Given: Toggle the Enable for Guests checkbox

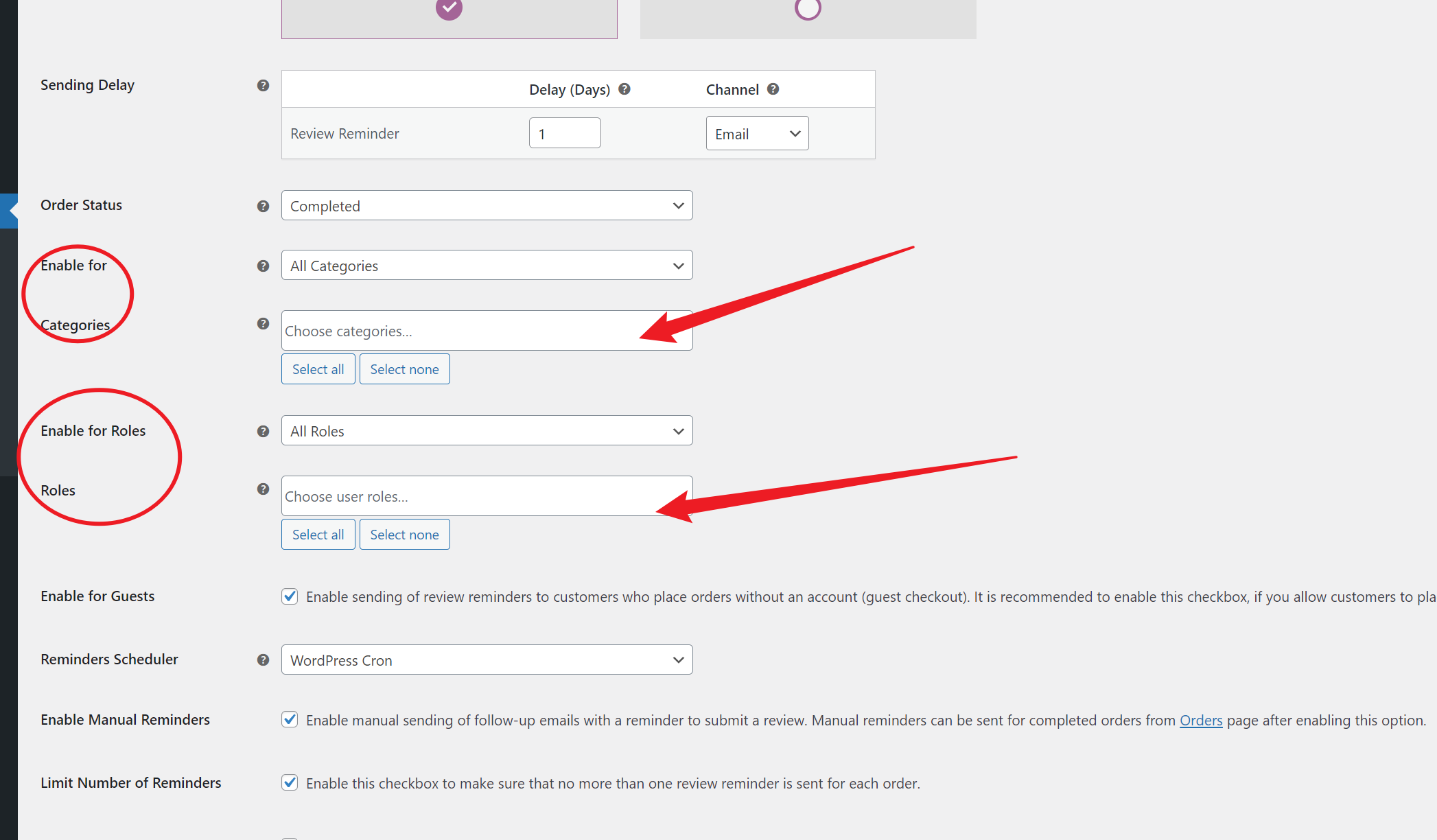Looking at the screenshot, I should (x=289, y=594).
